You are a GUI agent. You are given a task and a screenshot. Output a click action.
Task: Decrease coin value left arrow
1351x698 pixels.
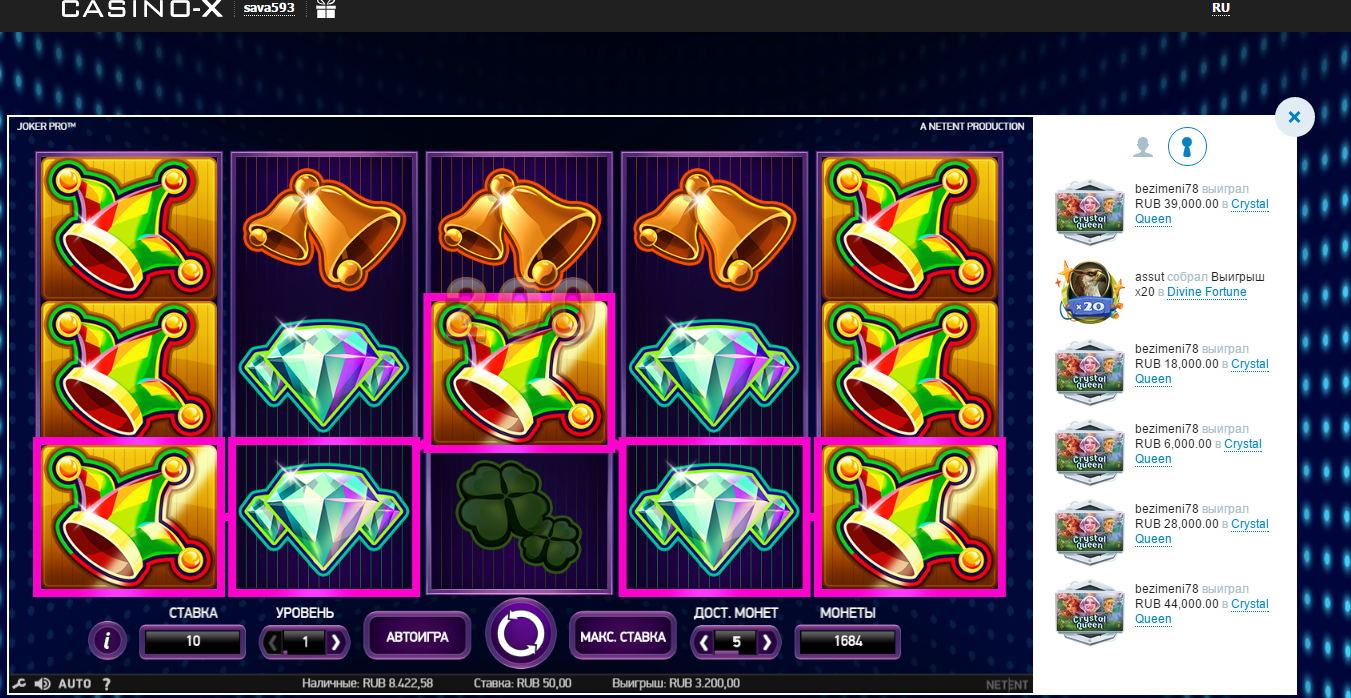coord(705,642)
